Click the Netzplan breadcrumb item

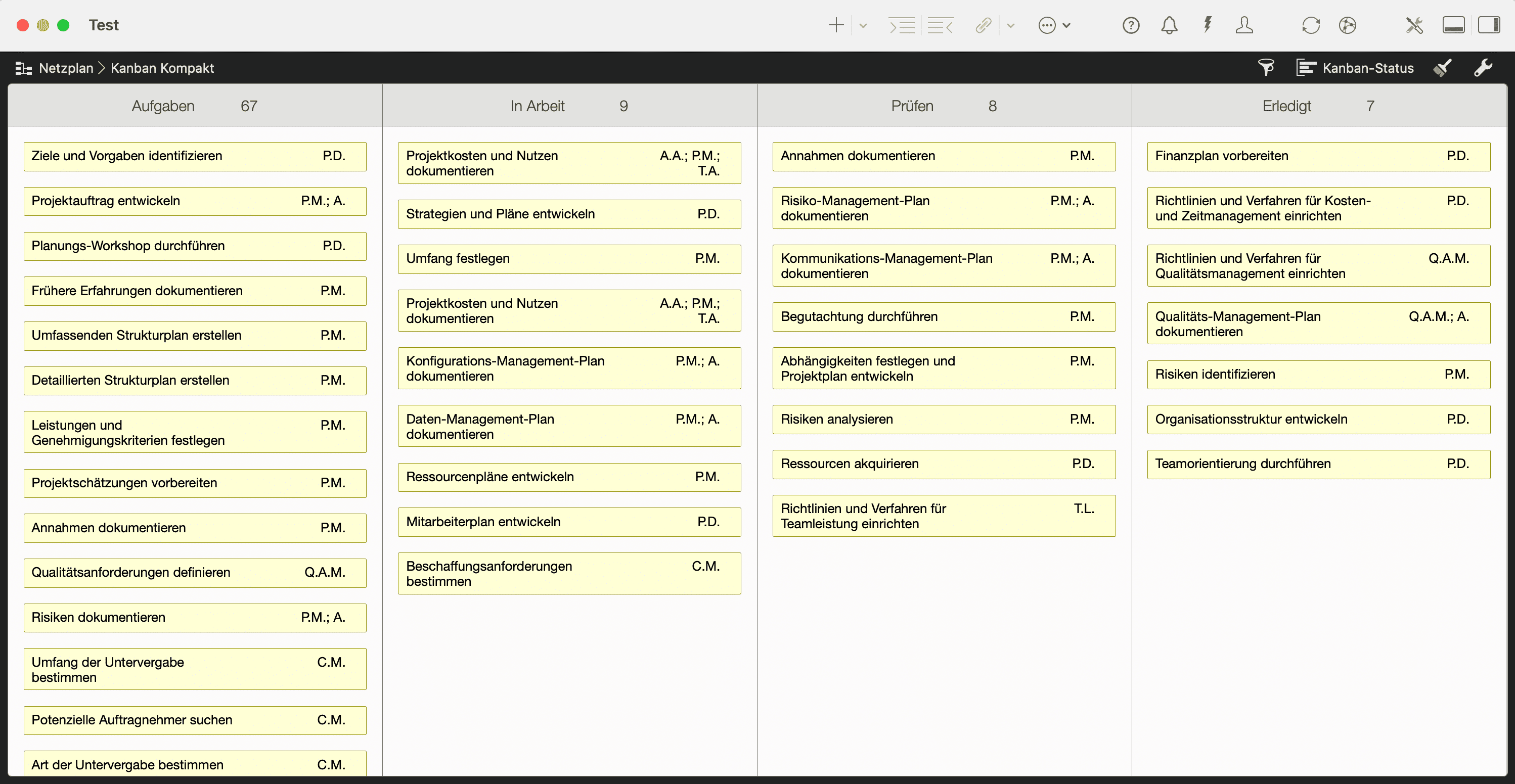coord(65,68)
